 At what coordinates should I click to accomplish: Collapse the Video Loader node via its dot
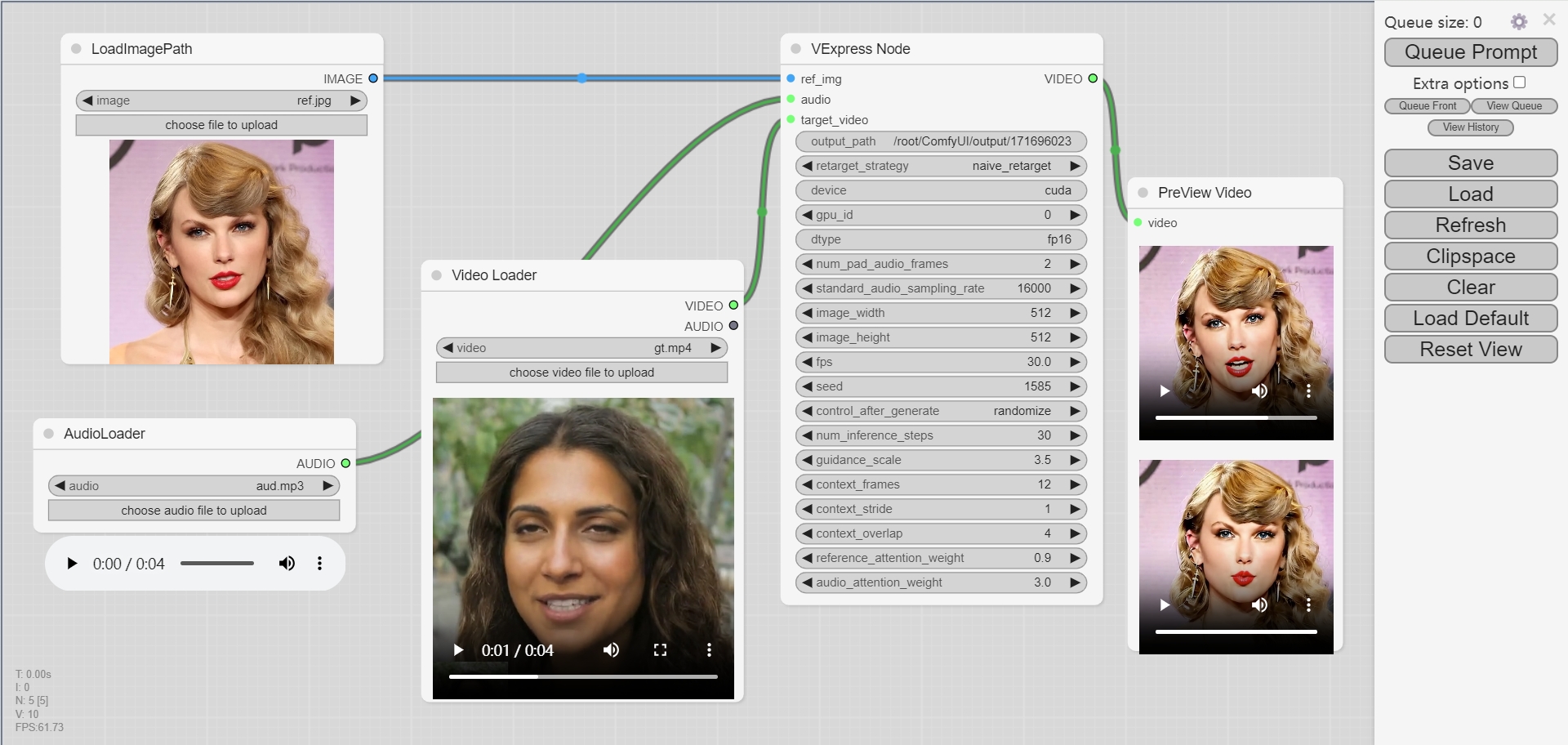pyautogui.click(x=436, y=275)
